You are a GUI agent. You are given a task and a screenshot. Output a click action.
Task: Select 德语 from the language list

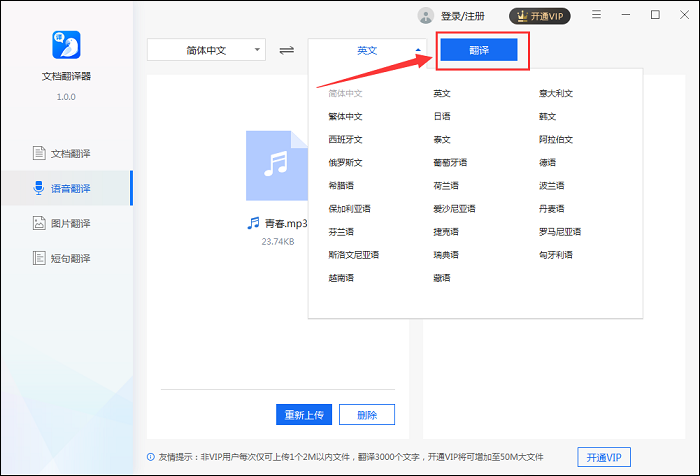click(547, 162)
